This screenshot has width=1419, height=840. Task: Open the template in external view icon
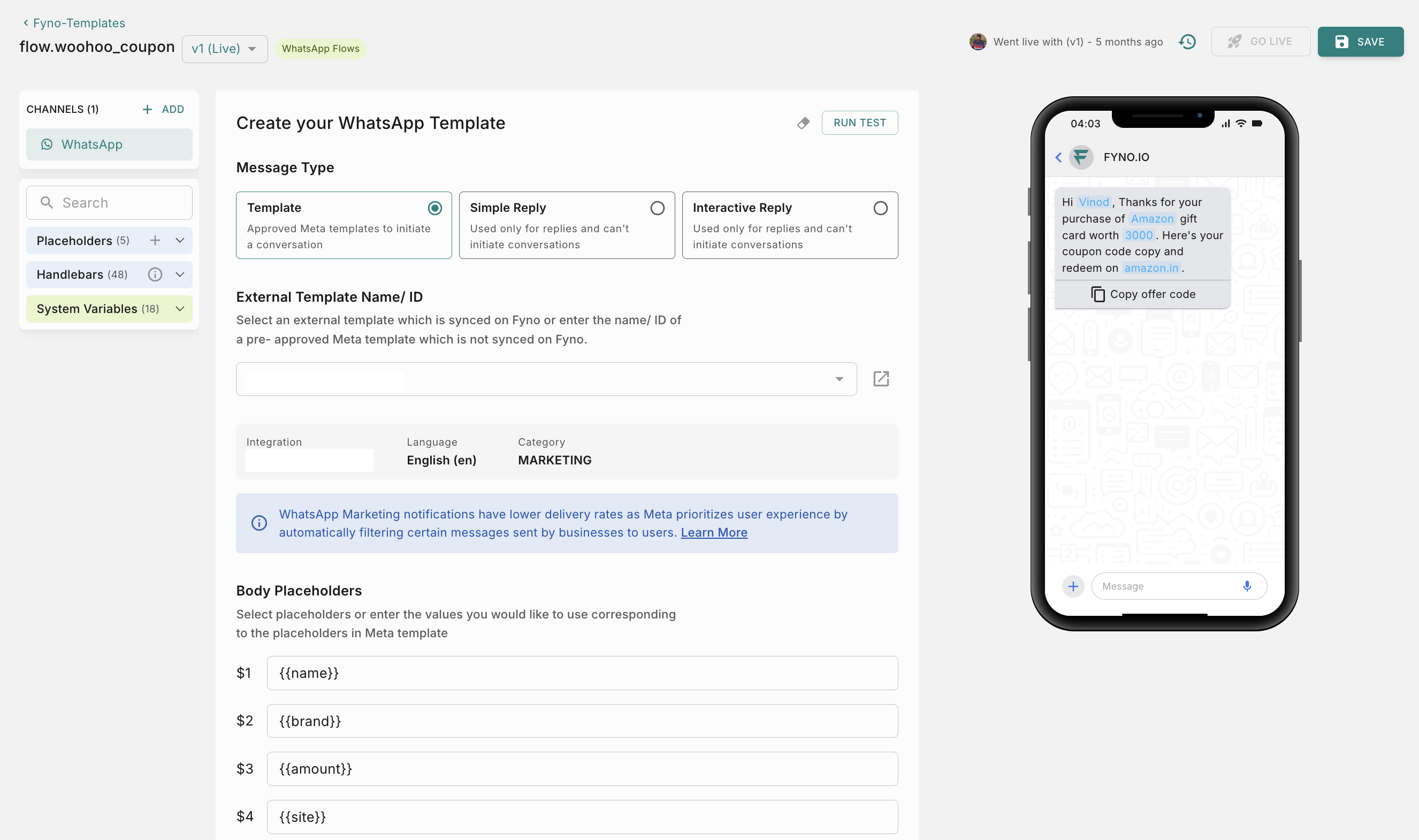pyautogui.click(x=881, y=379)
